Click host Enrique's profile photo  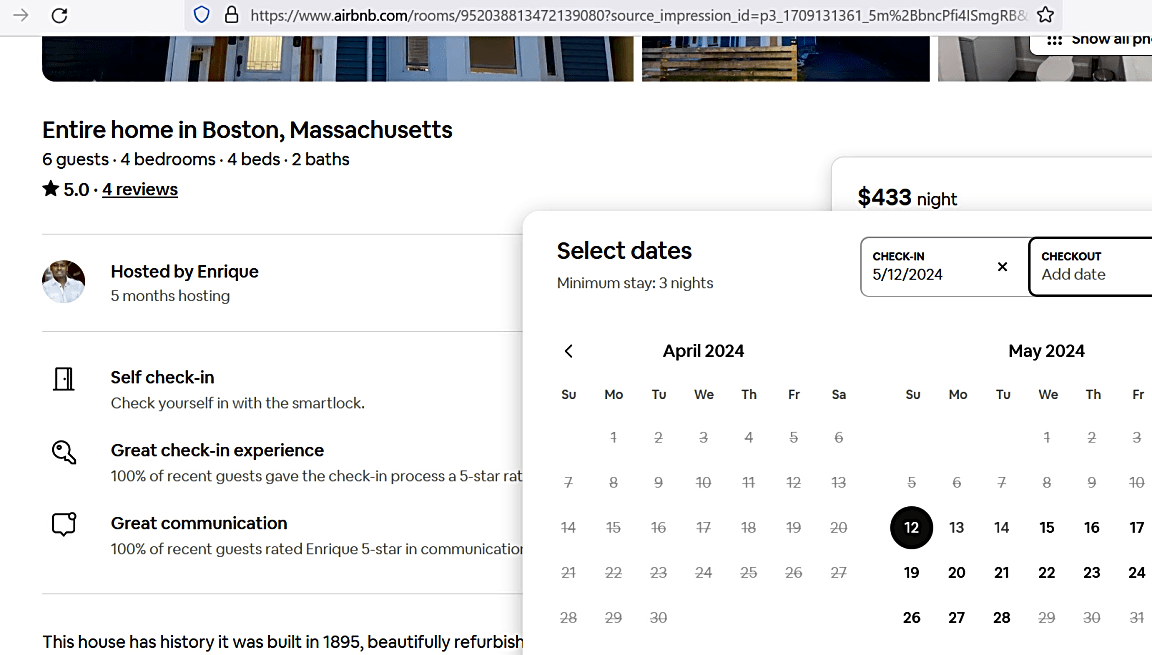[64, 281]
